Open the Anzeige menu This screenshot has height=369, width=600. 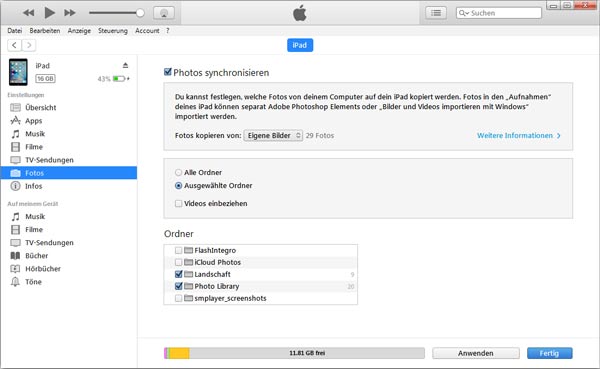click(79, 31)
